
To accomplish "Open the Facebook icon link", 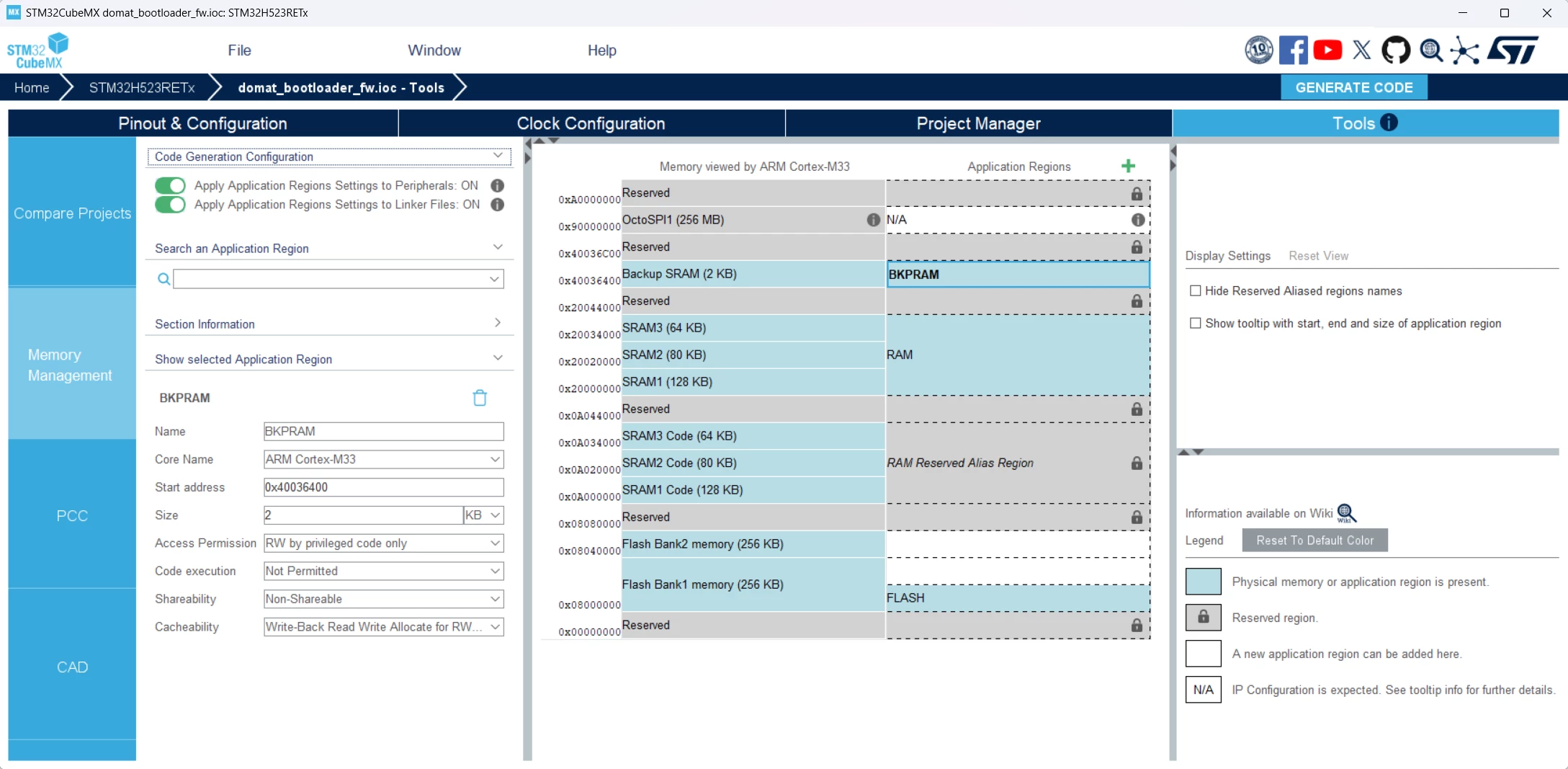I will (1294, 50).
